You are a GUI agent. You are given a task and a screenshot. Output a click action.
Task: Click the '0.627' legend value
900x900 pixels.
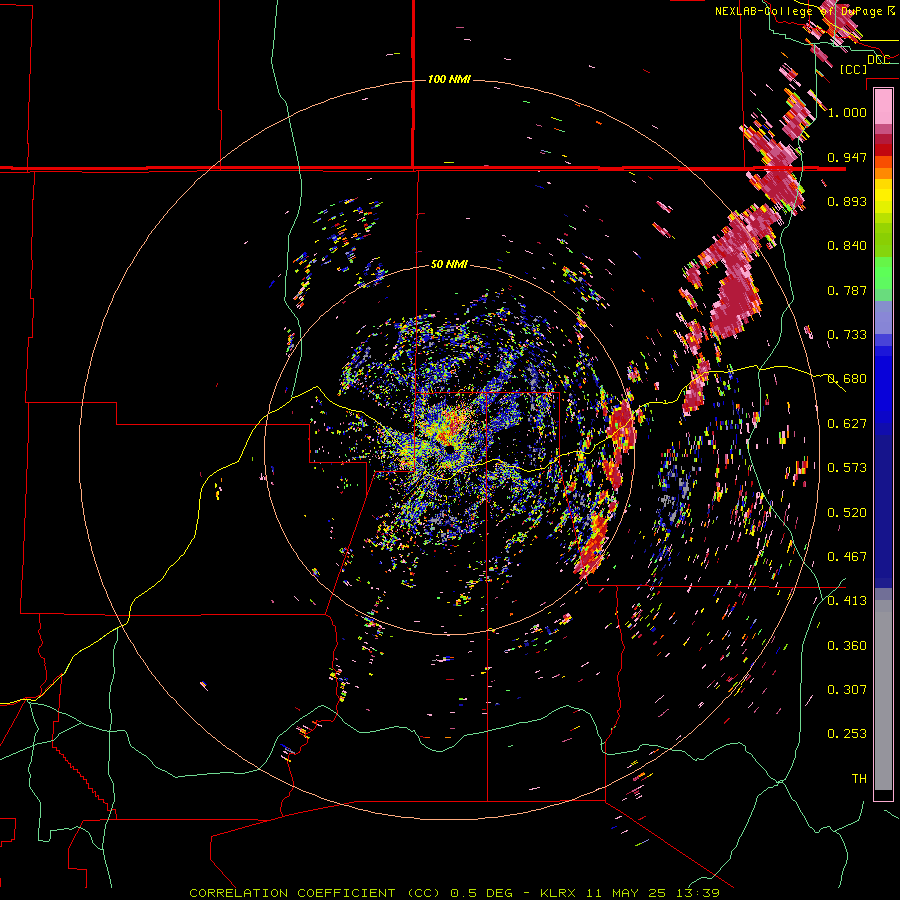click(847, 424)
